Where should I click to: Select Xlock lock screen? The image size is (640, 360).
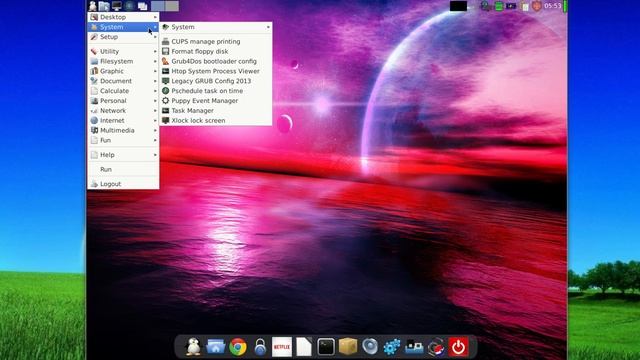(216, 120)
